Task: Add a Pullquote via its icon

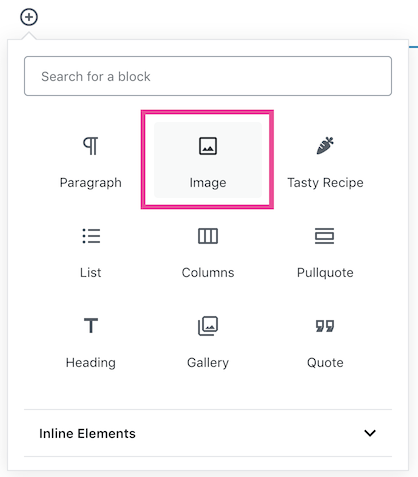Action: pos(324,236)
